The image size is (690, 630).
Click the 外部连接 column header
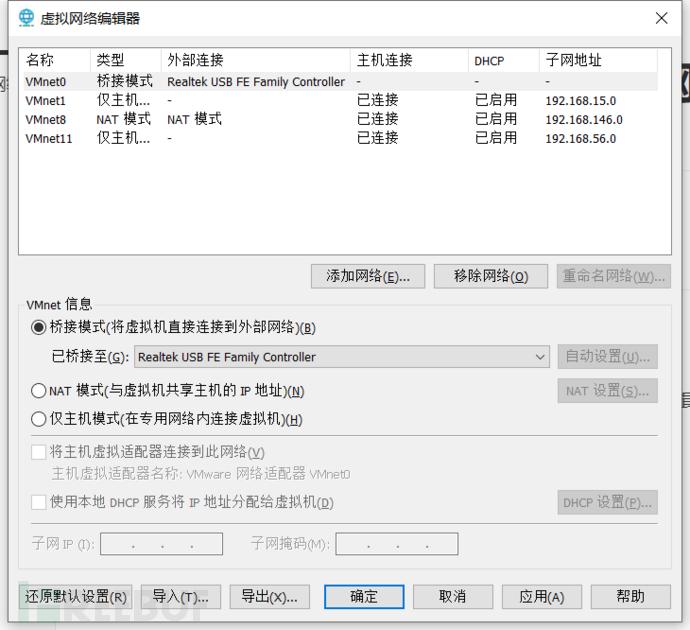pos(256,60)
